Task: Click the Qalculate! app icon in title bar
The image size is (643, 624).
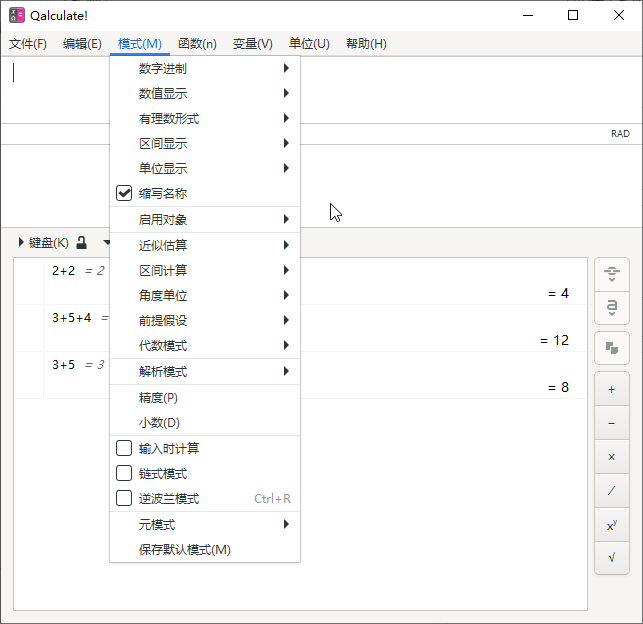Action: pyautogui.click(x=17, y=16)
